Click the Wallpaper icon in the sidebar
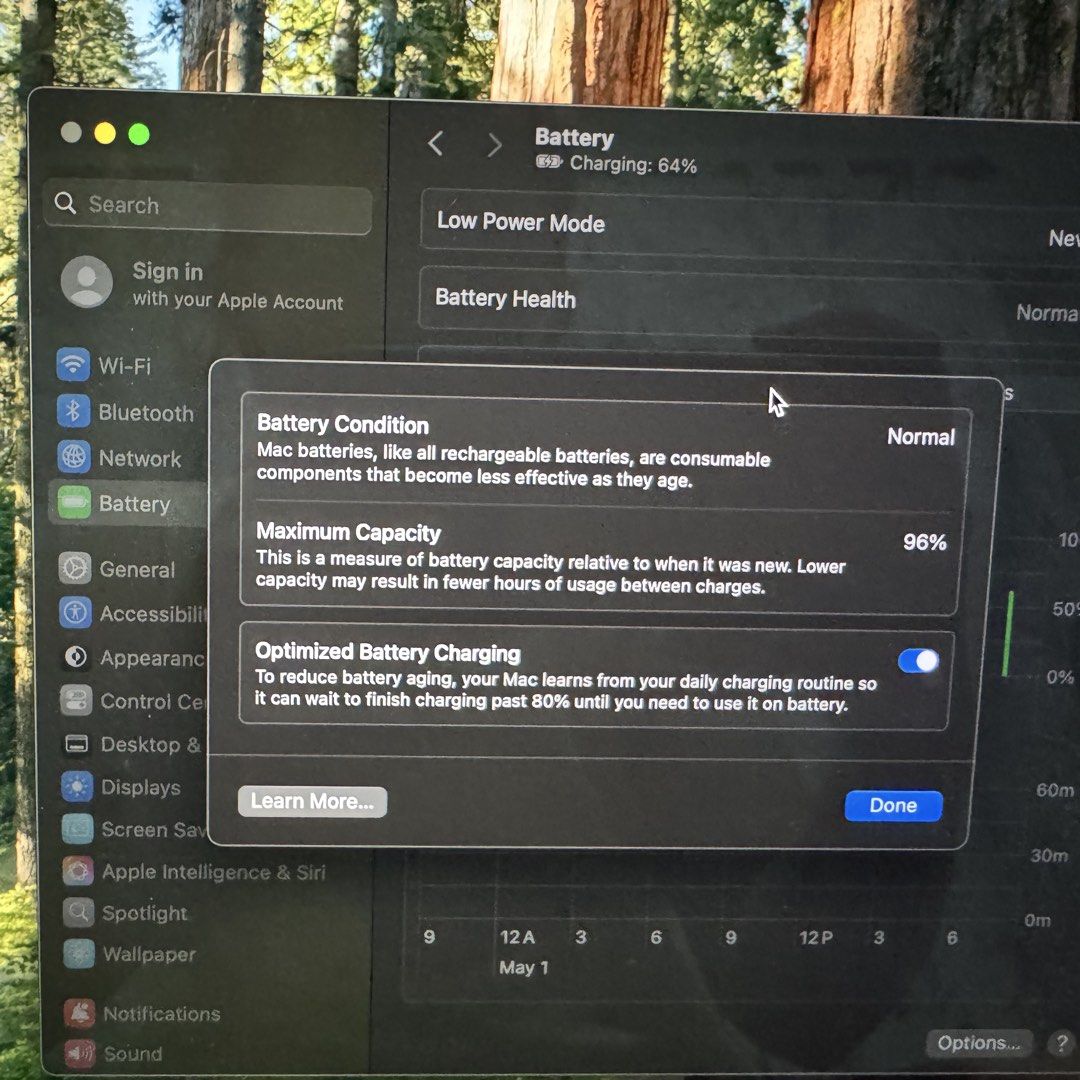1080x1080 pixels. pos(79,954)
